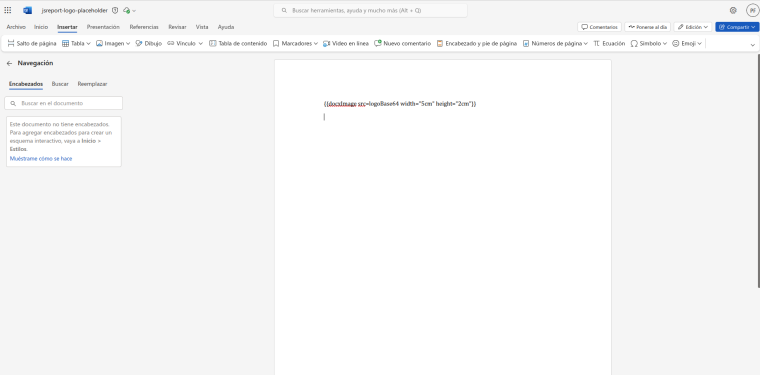The image size is (760, 375).
Task: Expand the Números de página dropdown arrow
Action: (586, 44)
